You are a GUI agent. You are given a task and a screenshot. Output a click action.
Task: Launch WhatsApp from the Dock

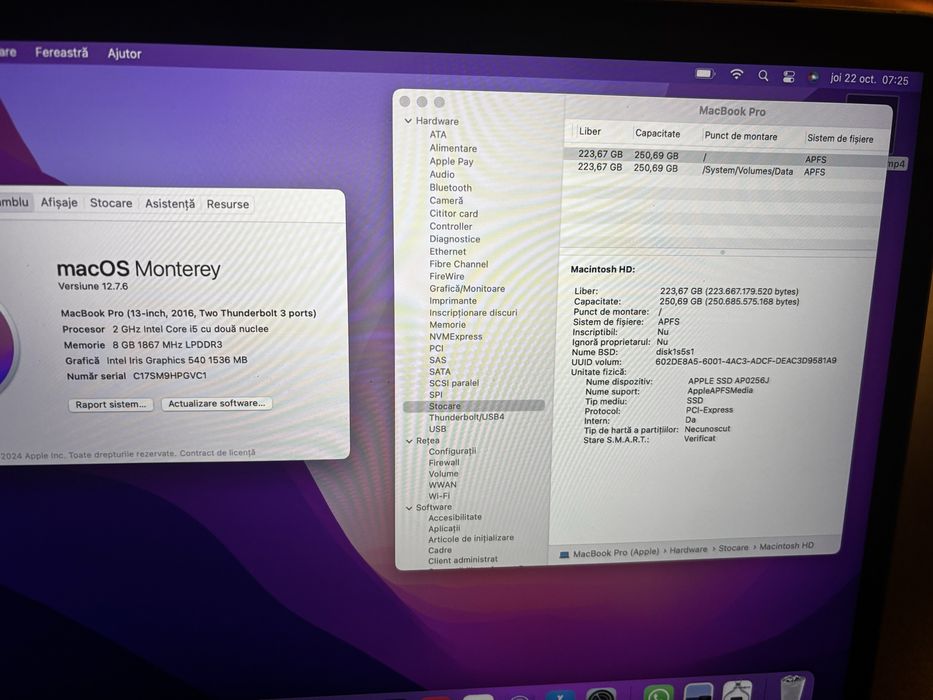pos(658,693)
